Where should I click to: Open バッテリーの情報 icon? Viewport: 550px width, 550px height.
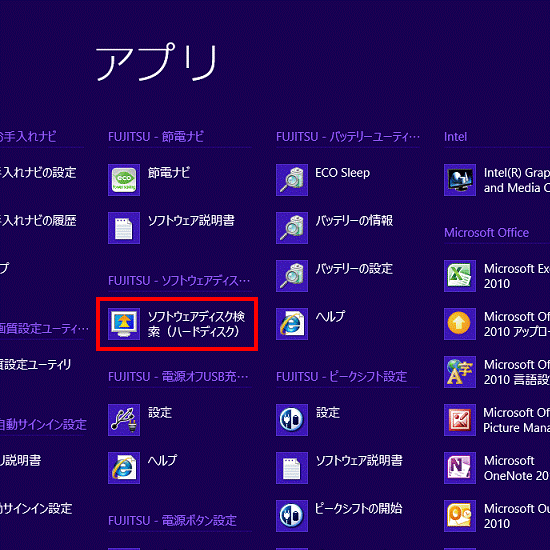click(x=292, y=228)
